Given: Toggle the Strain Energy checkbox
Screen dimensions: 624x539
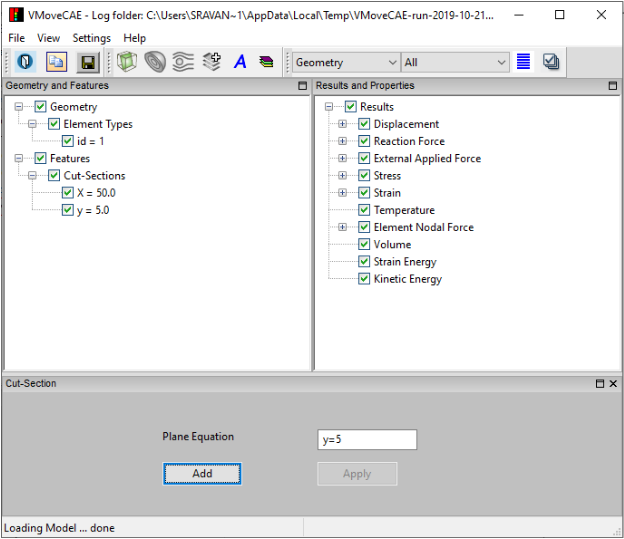Looking at the screenshot, I should (364, 262).
